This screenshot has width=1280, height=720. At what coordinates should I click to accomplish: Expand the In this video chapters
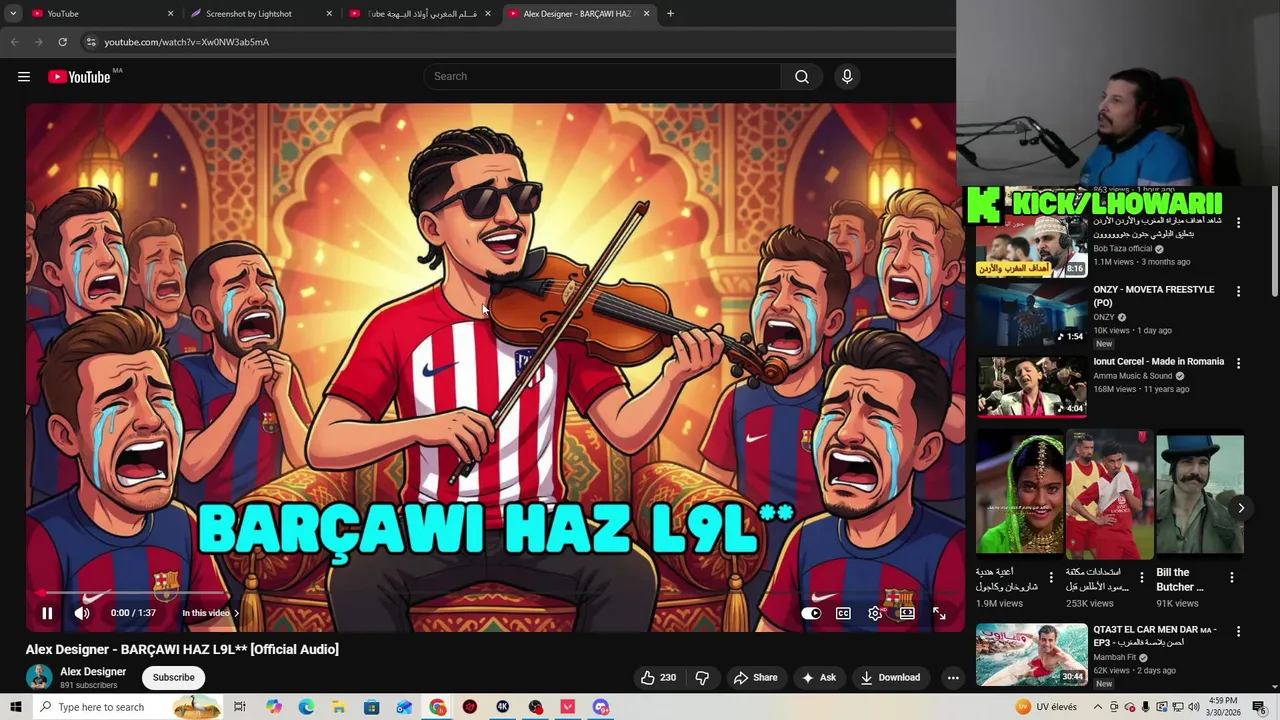[210, 613]
